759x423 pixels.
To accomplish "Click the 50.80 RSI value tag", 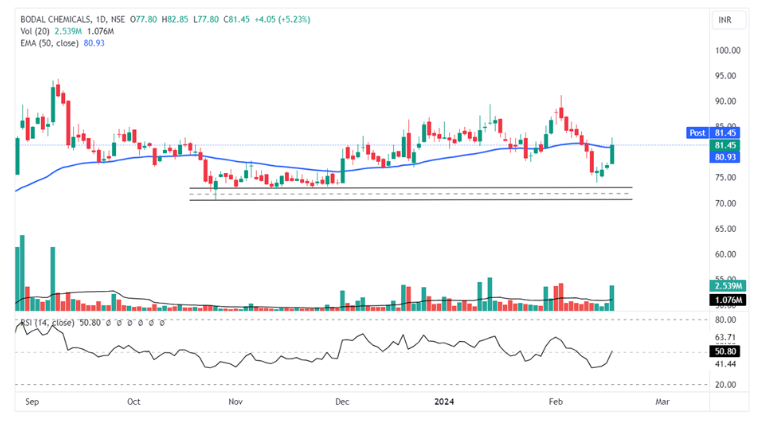I will [725, 352].
